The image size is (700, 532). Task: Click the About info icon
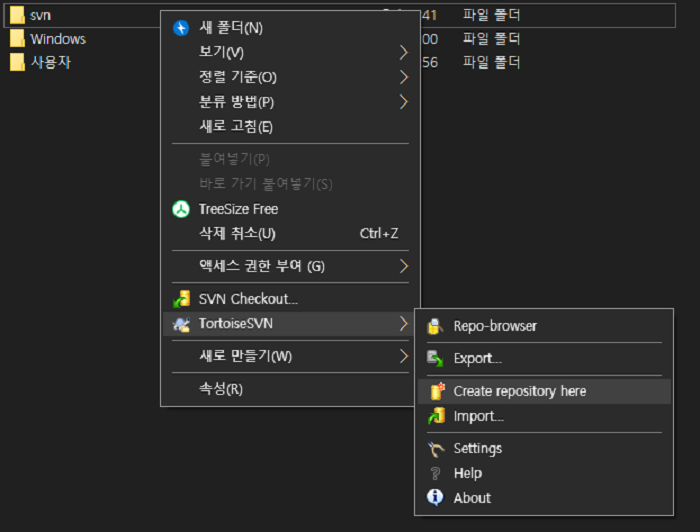coord(435,498)
